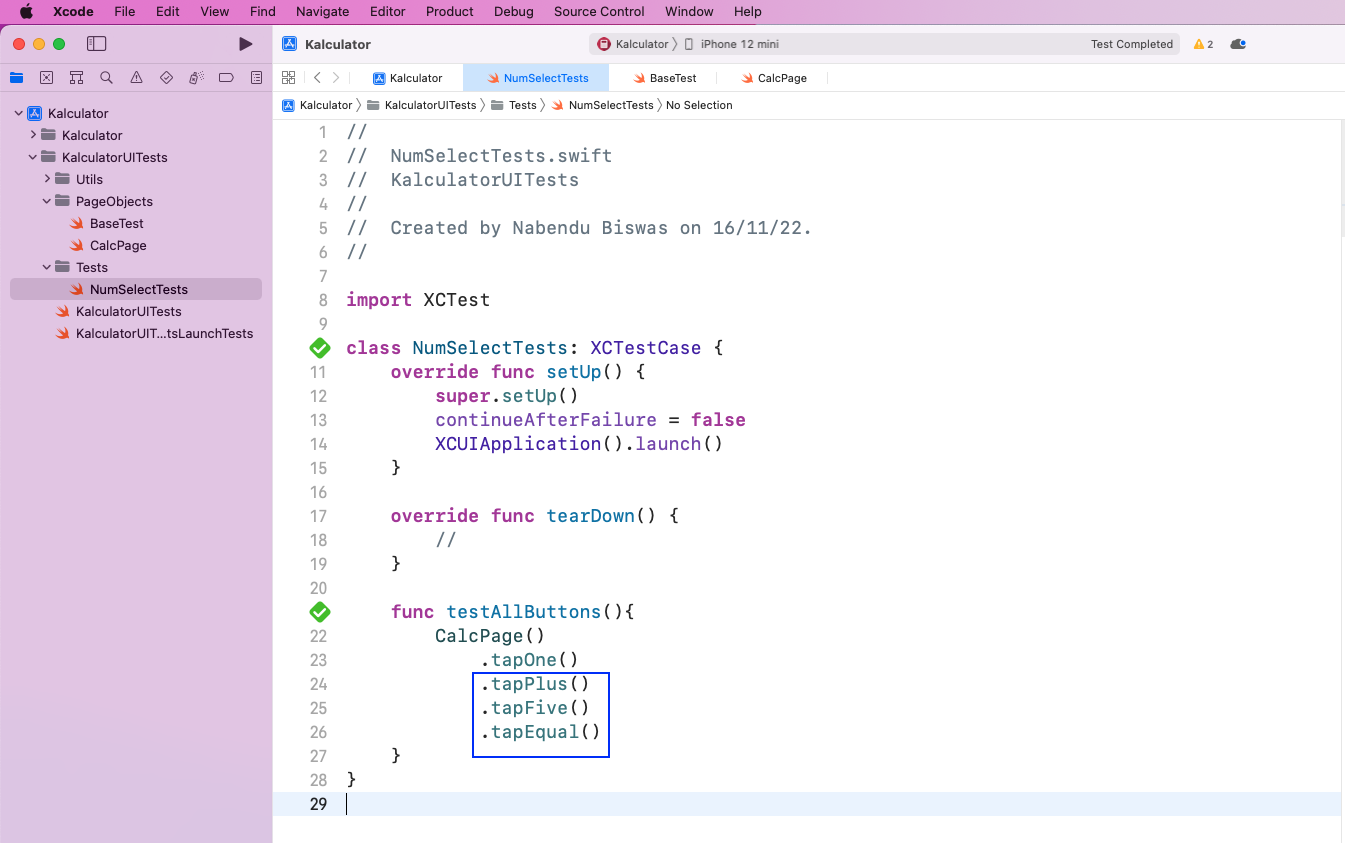Open the Report navigator

click(x=256, y=78)
